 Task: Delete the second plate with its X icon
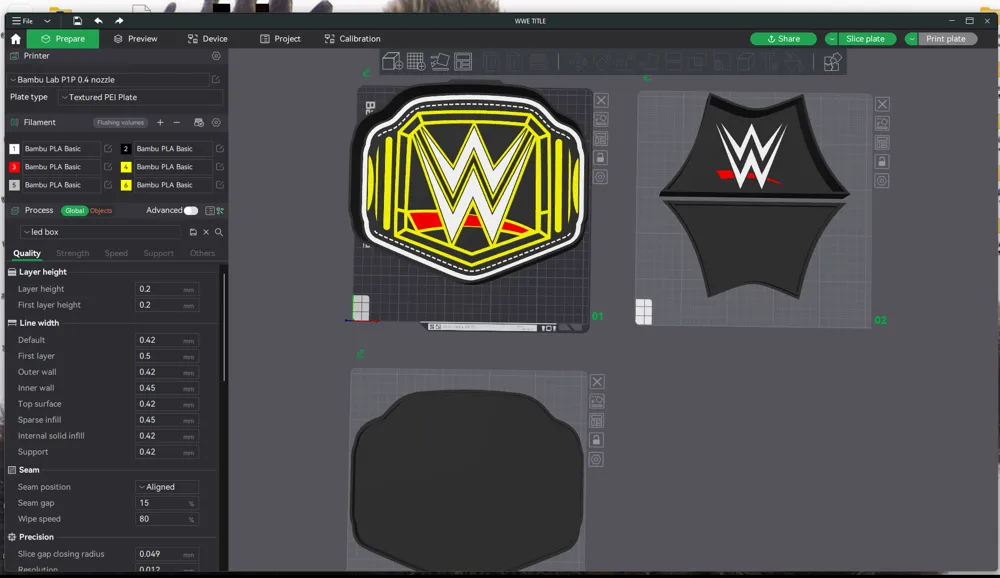[x=883, y=104]
